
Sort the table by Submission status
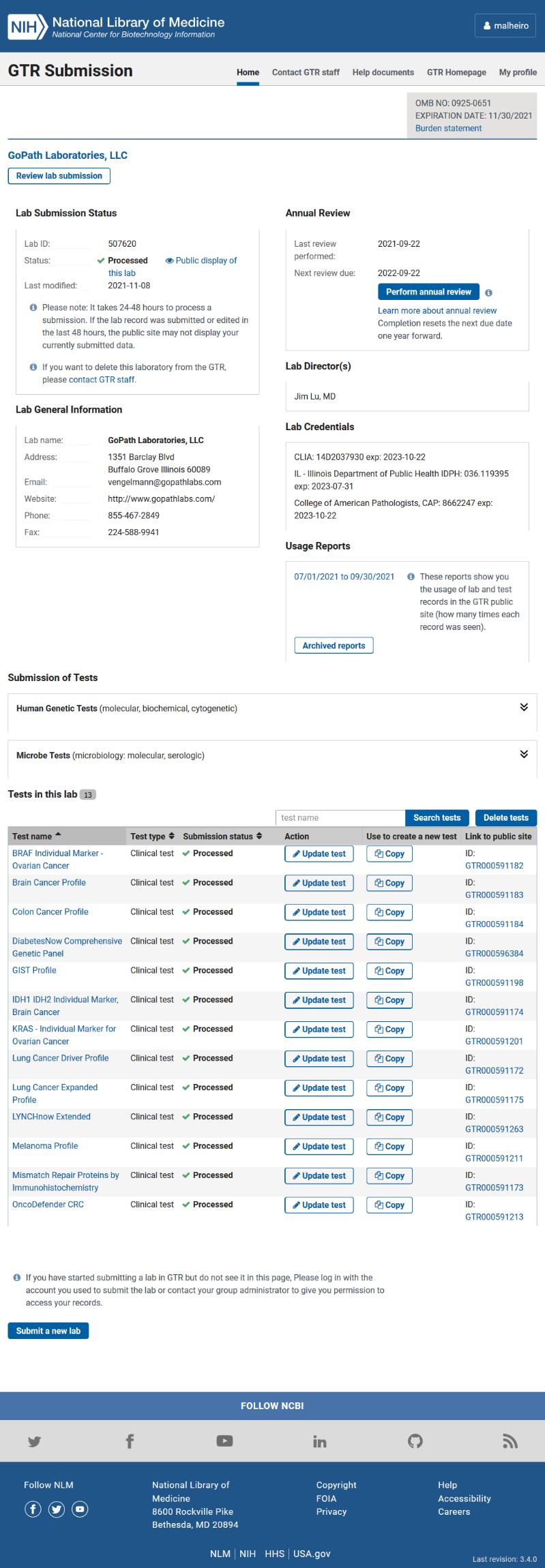click(222, 836)
